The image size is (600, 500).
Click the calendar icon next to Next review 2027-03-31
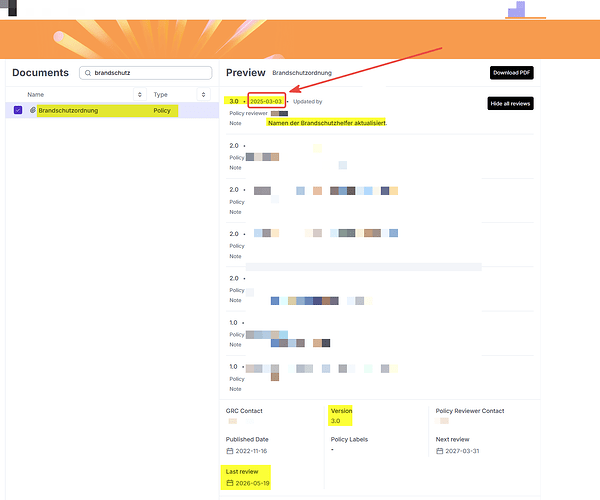(440, 451)
